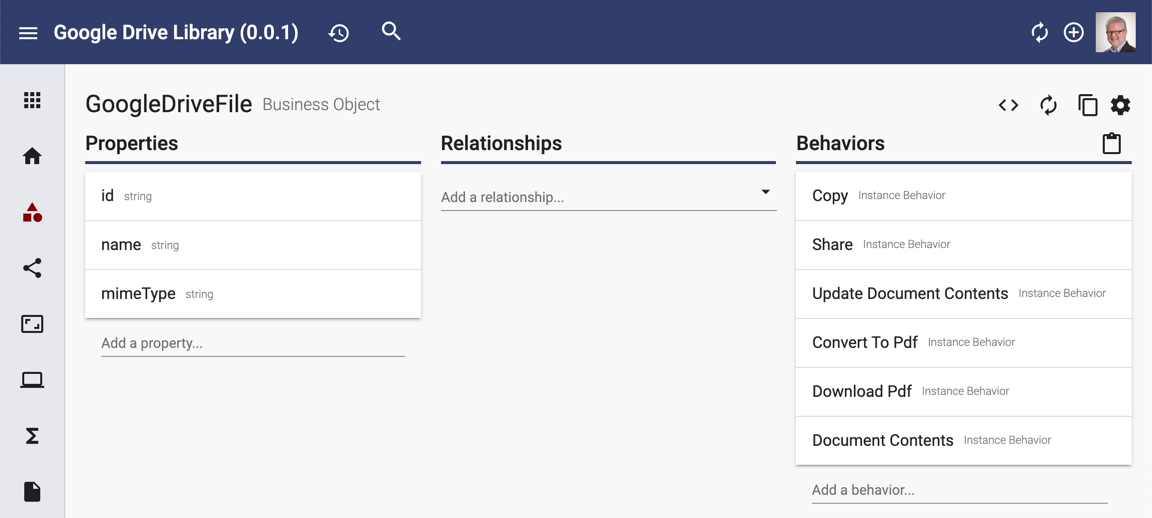Viewport: 1152px width, 518px height.
Task: Open the Update Document Contents behavior
Action: pos(963,294)
